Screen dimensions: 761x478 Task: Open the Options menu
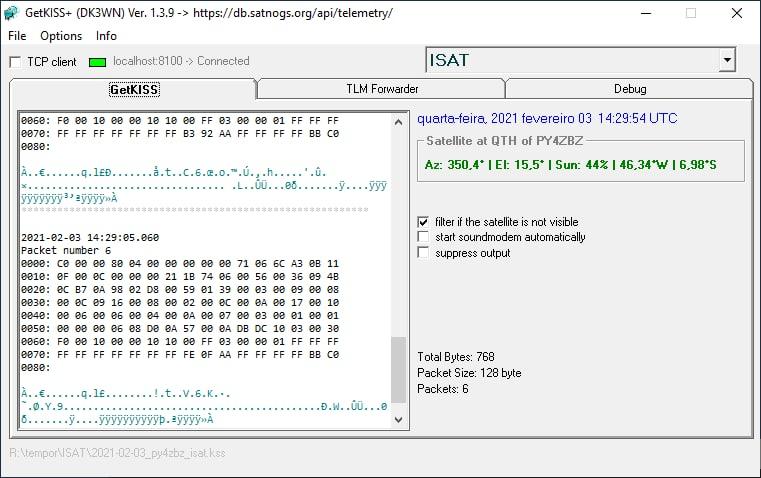(61, 36)
